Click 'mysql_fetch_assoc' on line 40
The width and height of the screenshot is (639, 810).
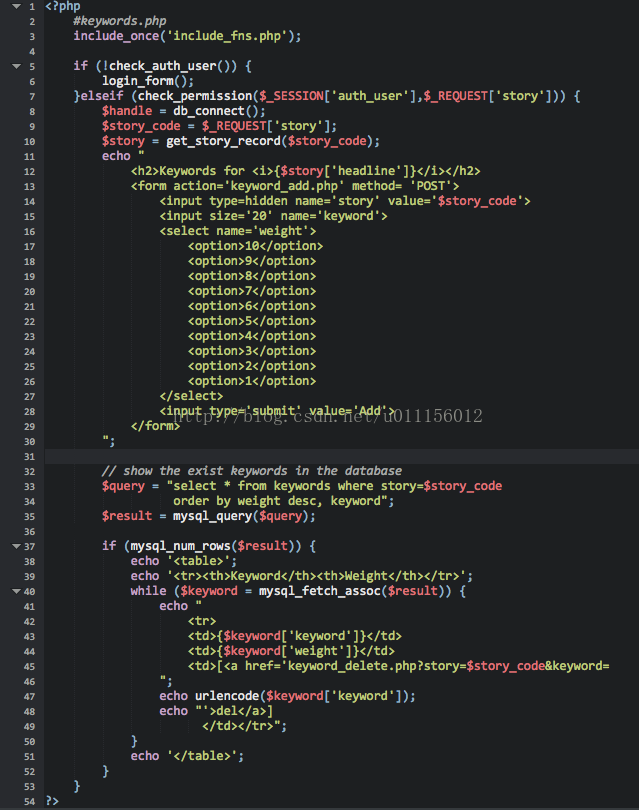(x=320, y=590)
